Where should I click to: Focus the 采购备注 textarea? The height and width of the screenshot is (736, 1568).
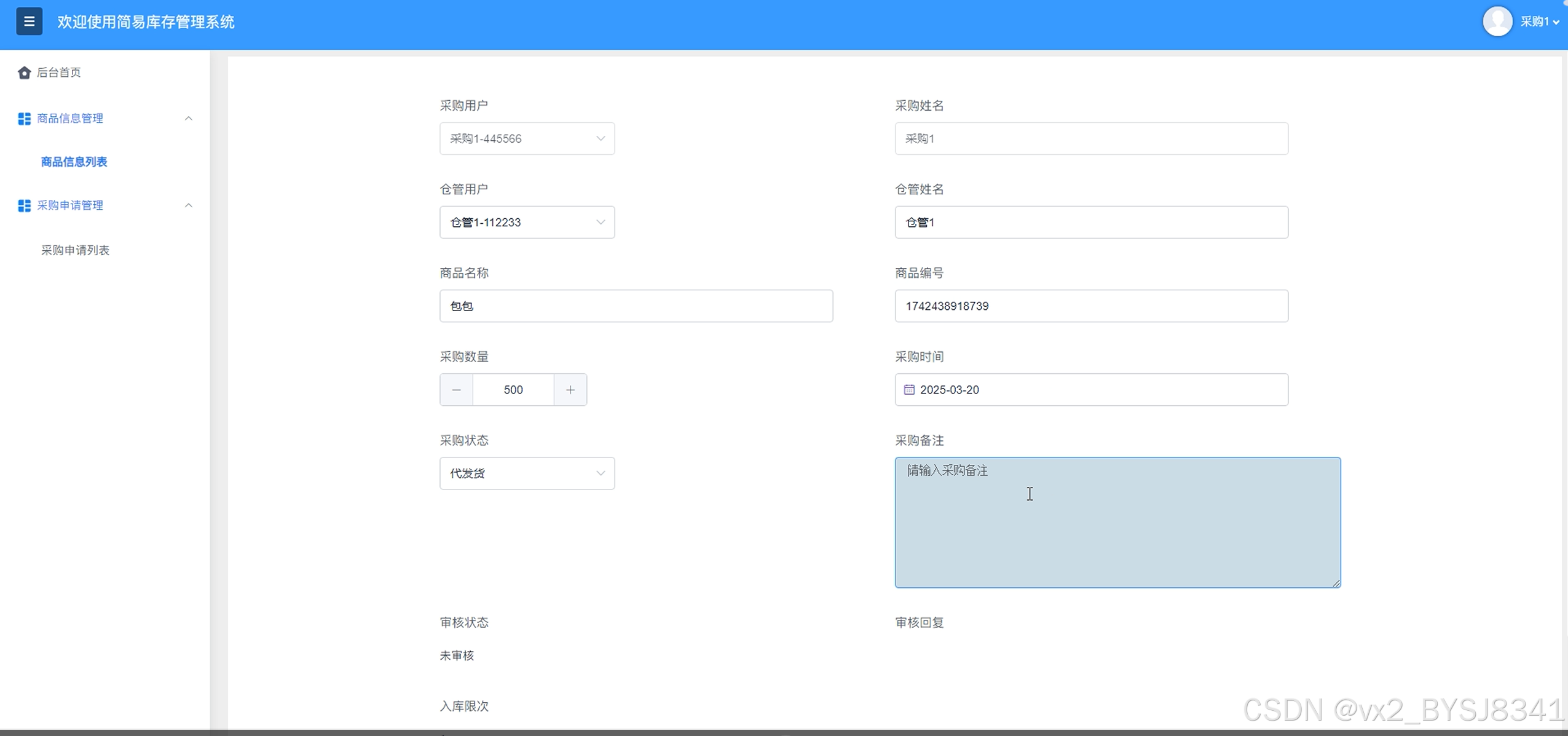pyautogui.click(x=1117, y=523)
